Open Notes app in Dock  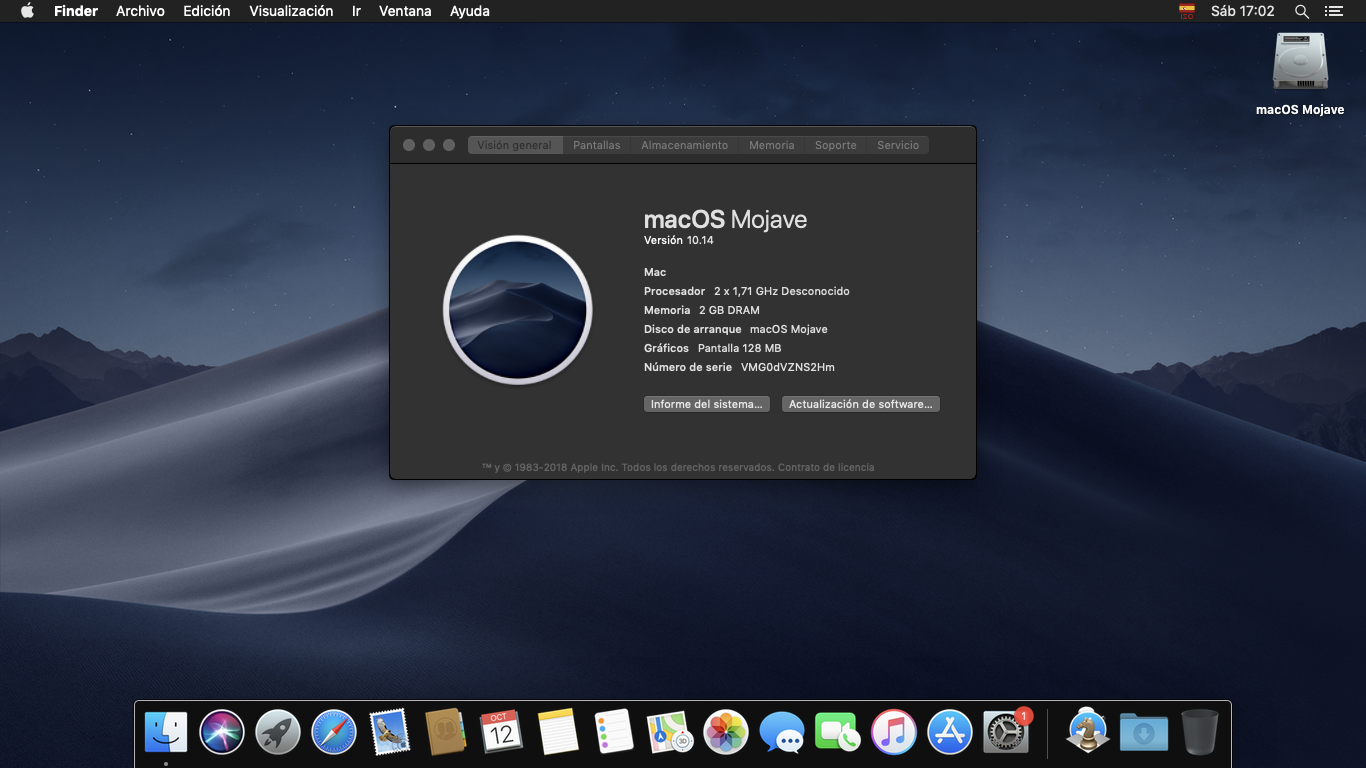pos(558,732)
